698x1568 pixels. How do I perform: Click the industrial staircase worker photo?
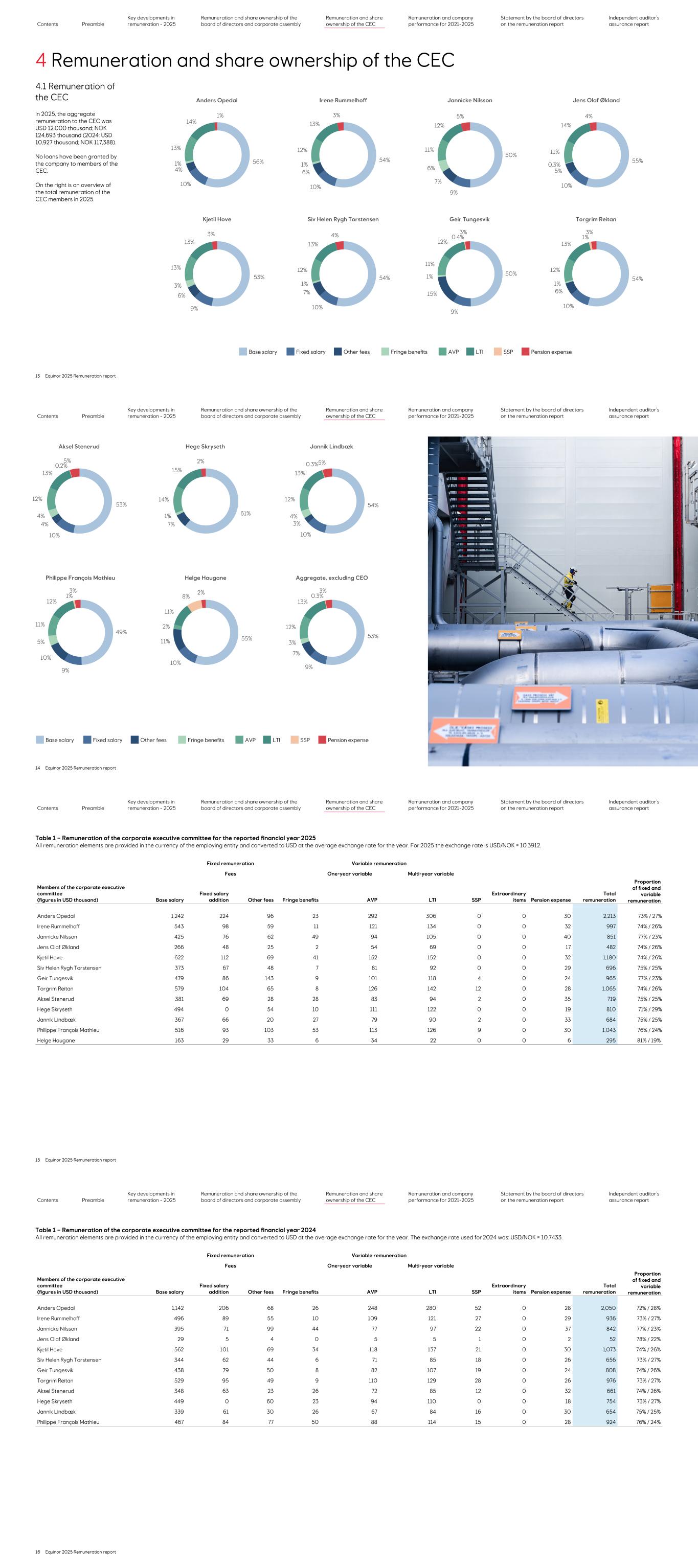point(562,601)
